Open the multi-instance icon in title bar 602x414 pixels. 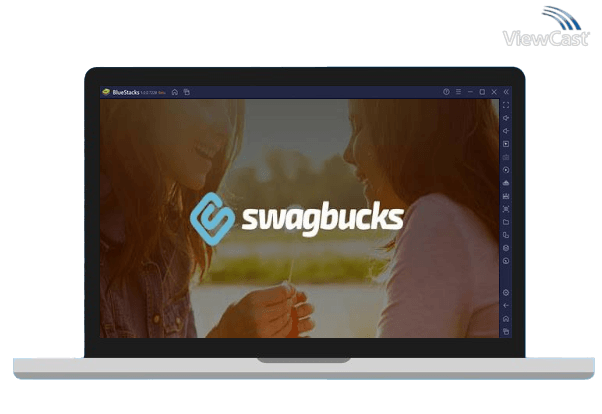coord(187,92)
